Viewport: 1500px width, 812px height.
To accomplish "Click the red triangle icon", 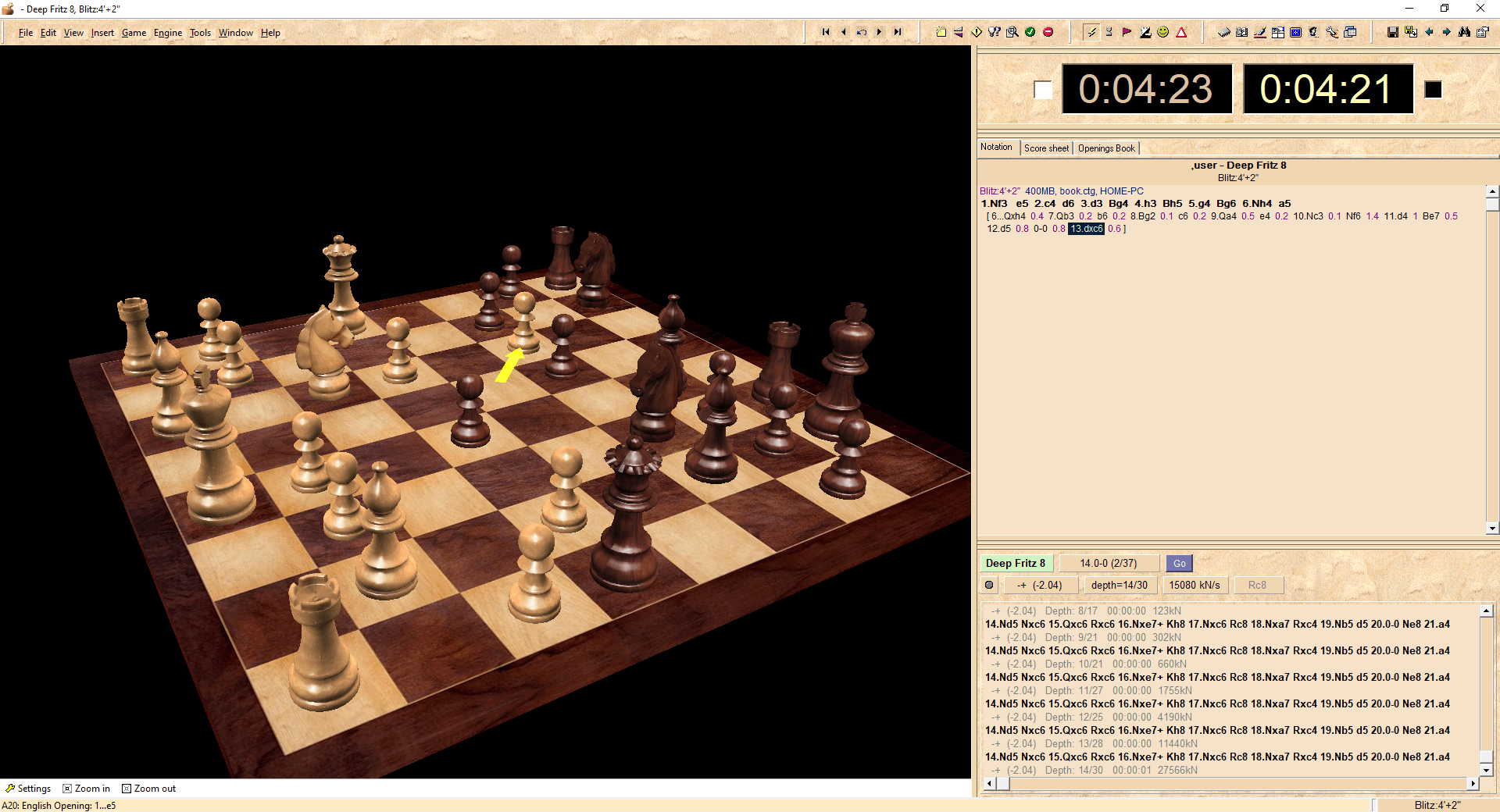I will click(1181, 32).
